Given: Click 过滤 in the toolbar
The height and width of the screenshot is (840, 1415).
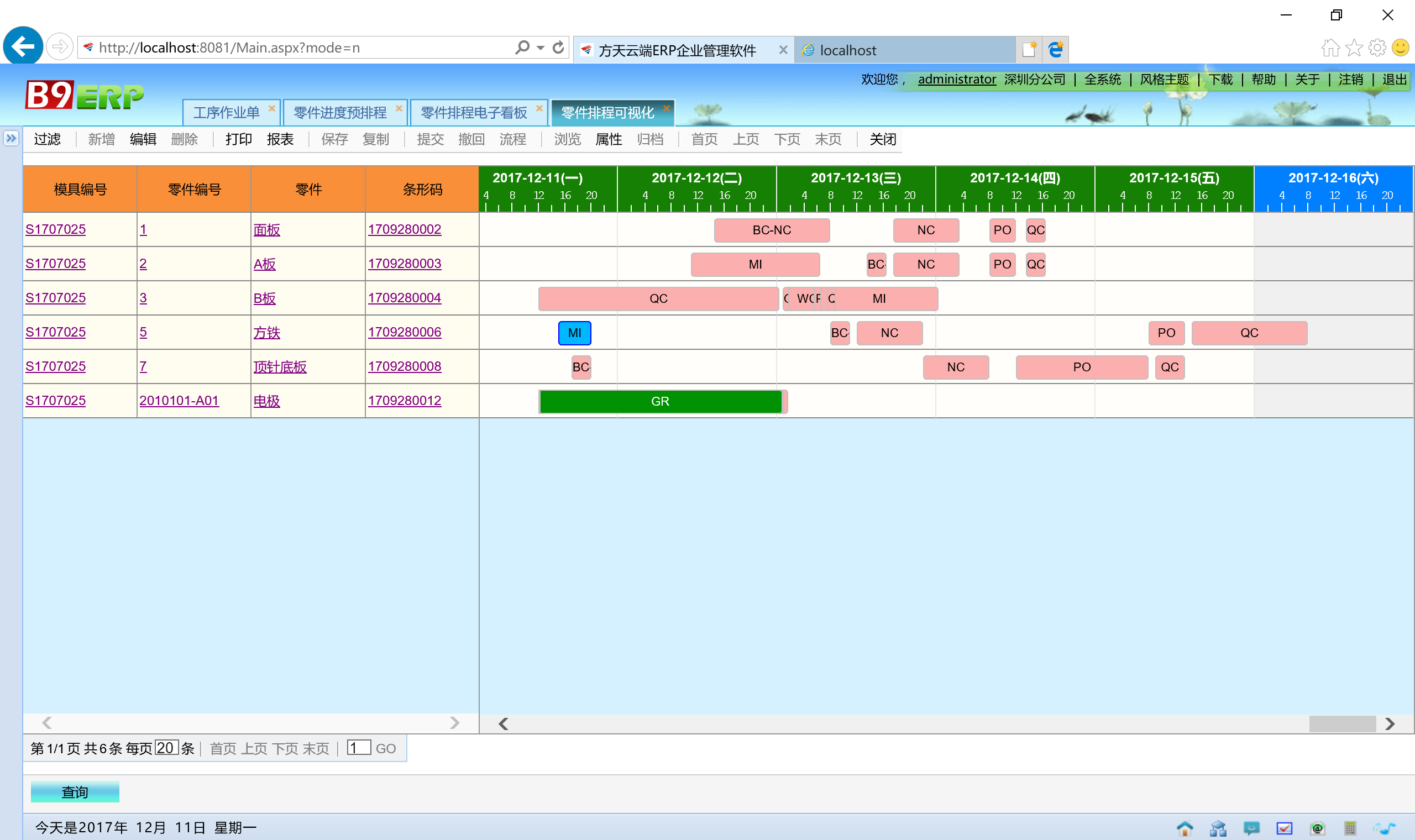Looking at the screenshot, I should (47, 139).
